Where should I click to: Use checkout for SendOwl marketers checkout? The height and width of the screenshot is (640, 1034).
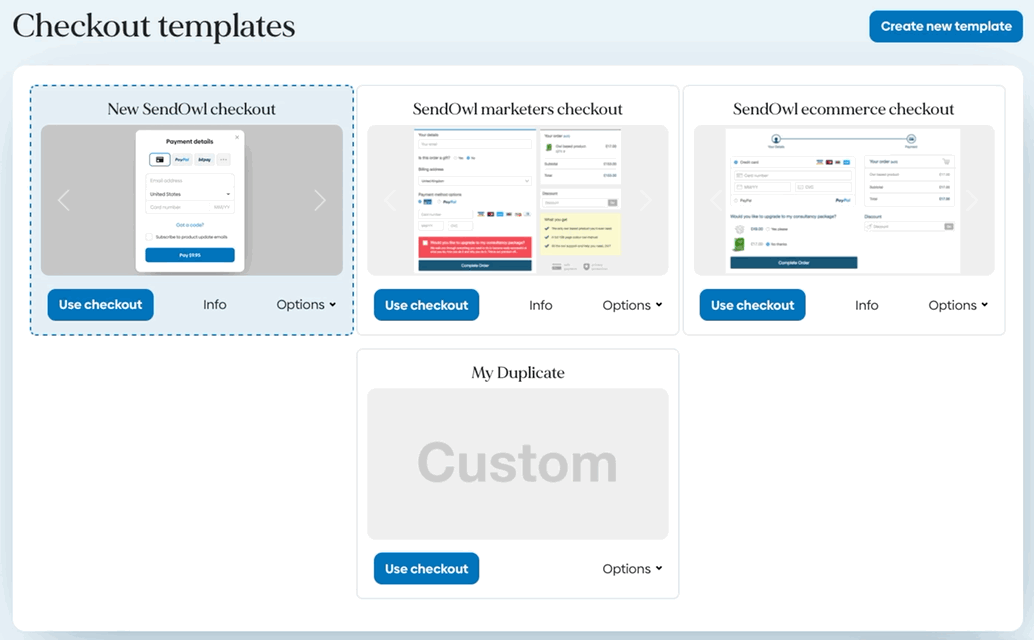click(x=427, y=305)
